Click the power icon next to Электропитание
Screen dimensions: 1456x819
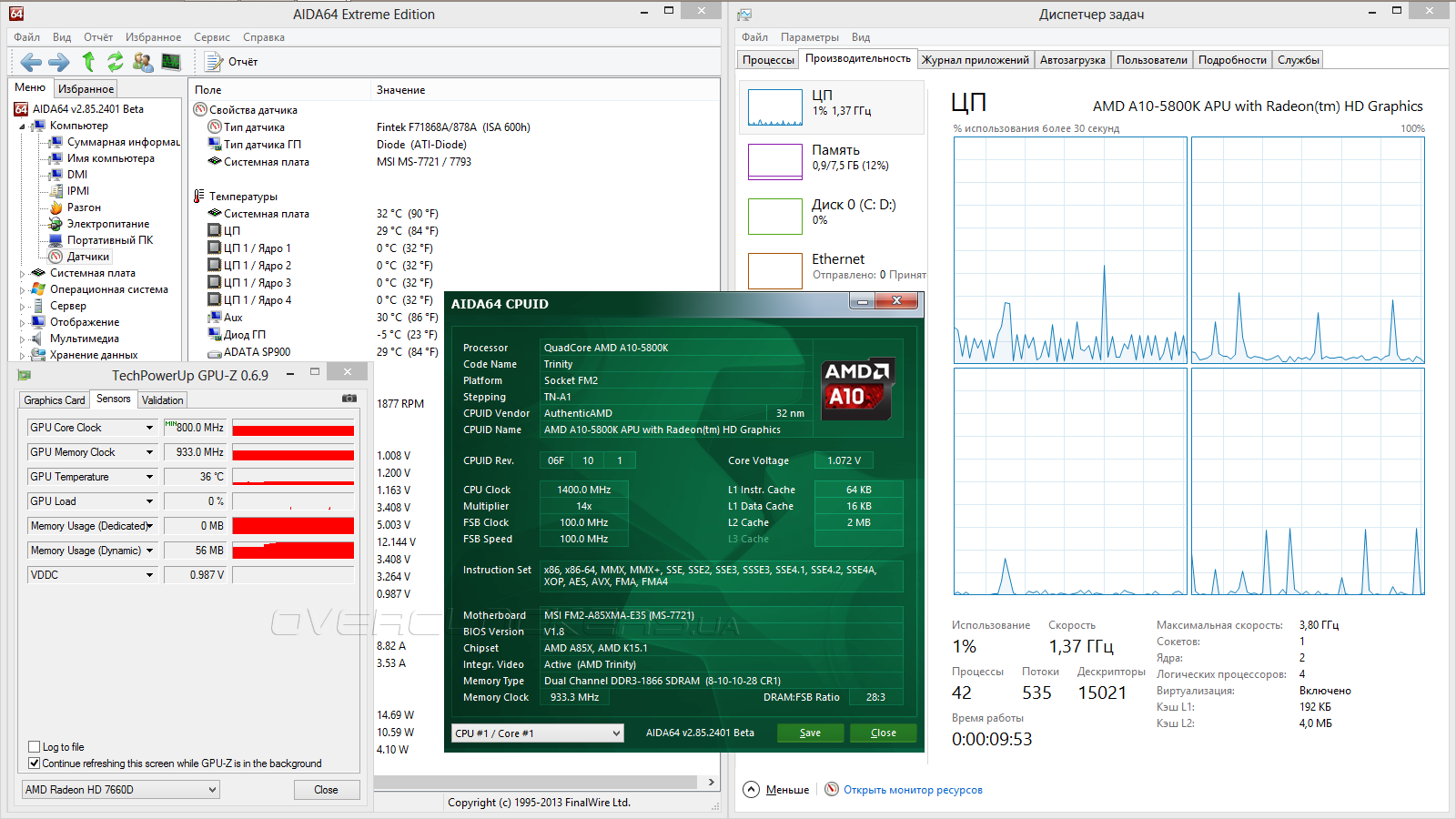pyautogui.click(x=56, y=224)
